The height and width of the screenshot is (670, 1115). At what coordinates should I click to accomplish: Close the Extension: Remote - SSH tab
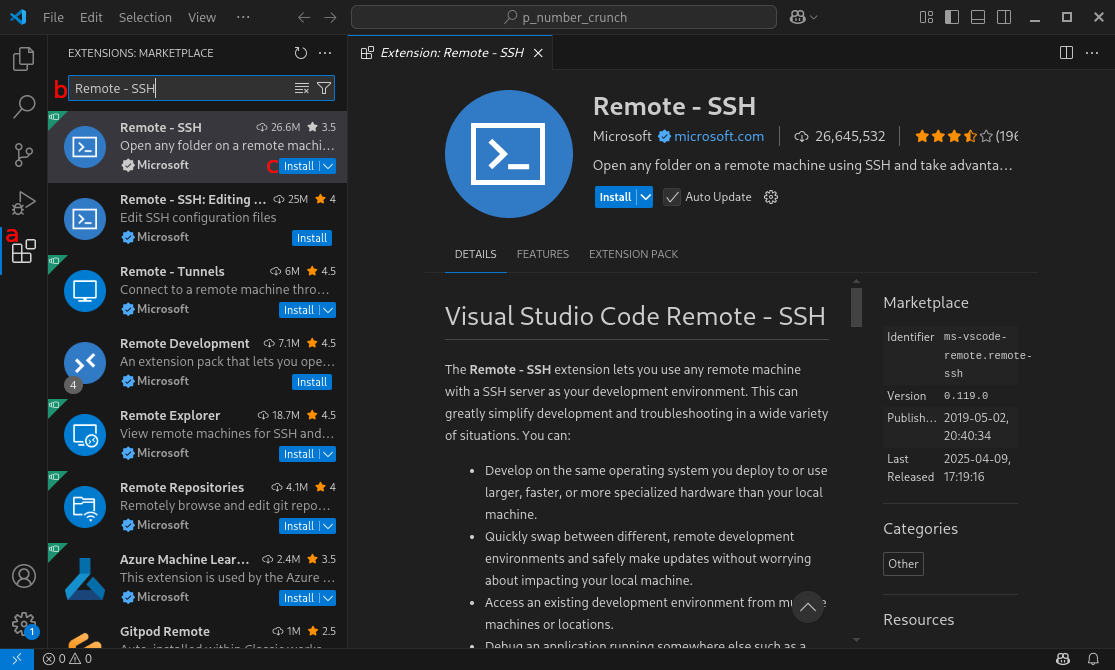click(538, 53)
